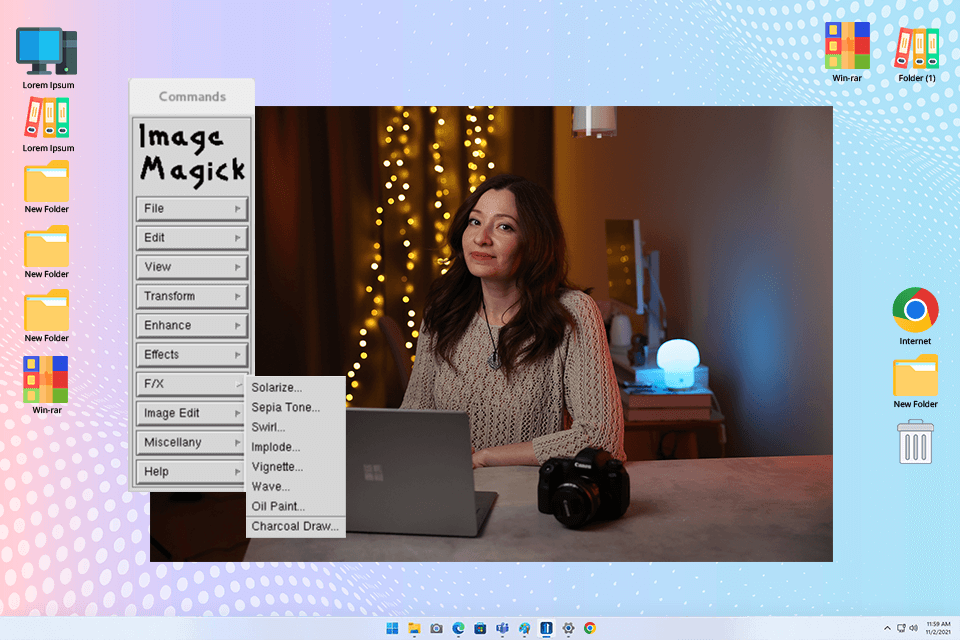Open the Paint app taskbar icon
The image size is (960, 640).
tap(524, 628)
